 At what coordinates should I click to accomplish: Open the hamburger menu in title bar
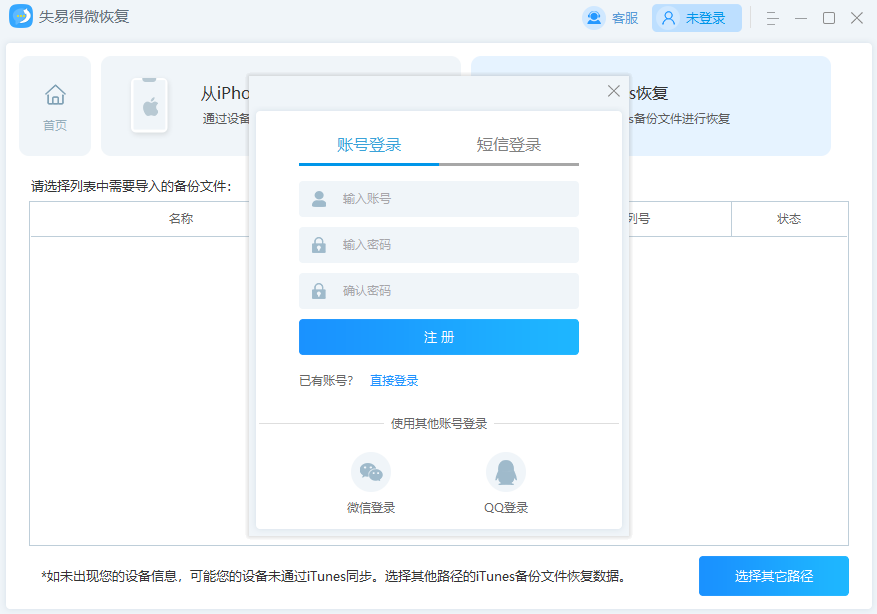click(x=772, y=18)
